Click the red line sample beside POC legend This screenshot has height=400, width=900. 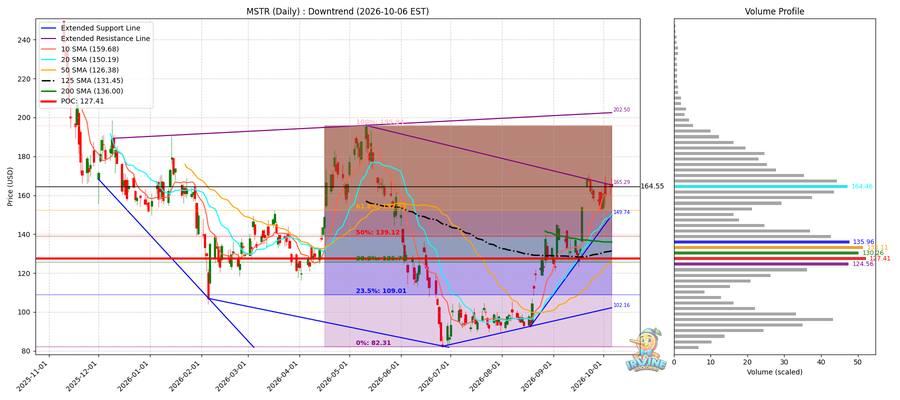(48, 100)
